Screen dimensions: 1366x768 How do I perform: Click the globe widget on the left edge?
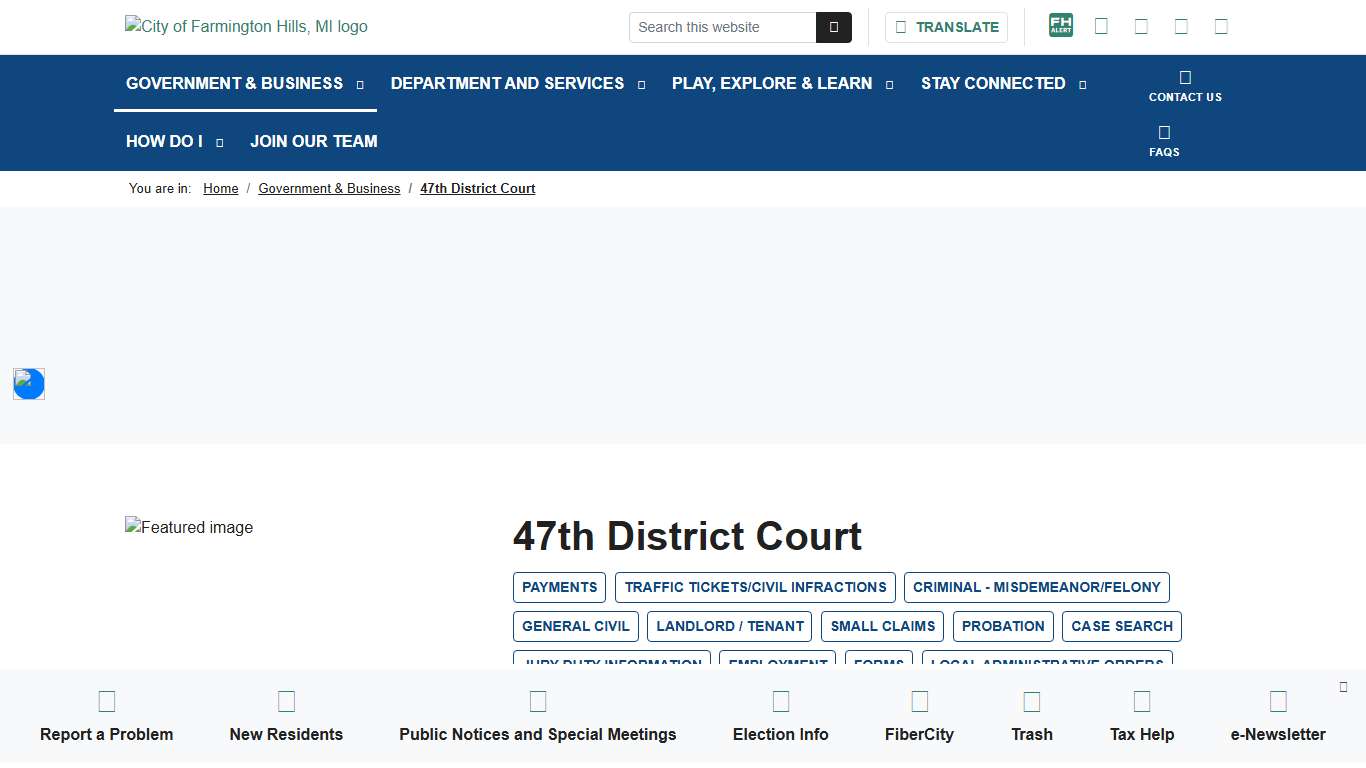click(x=28, y=383)
